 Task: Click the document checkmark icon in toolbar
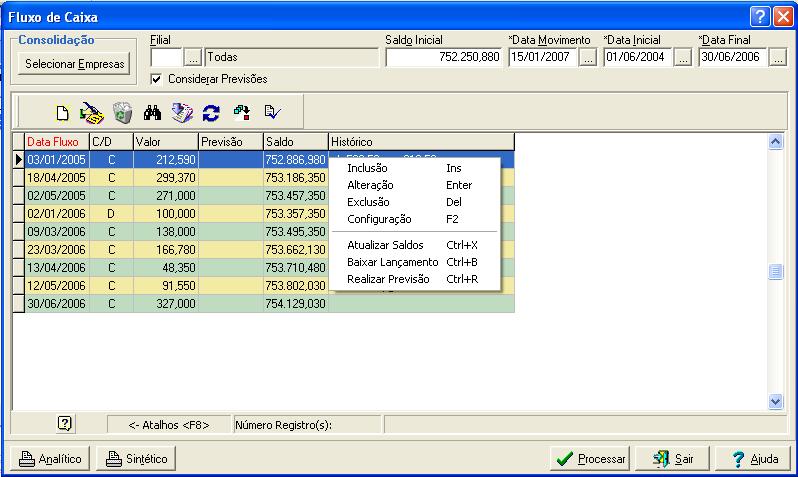click(x=272, y=111)
